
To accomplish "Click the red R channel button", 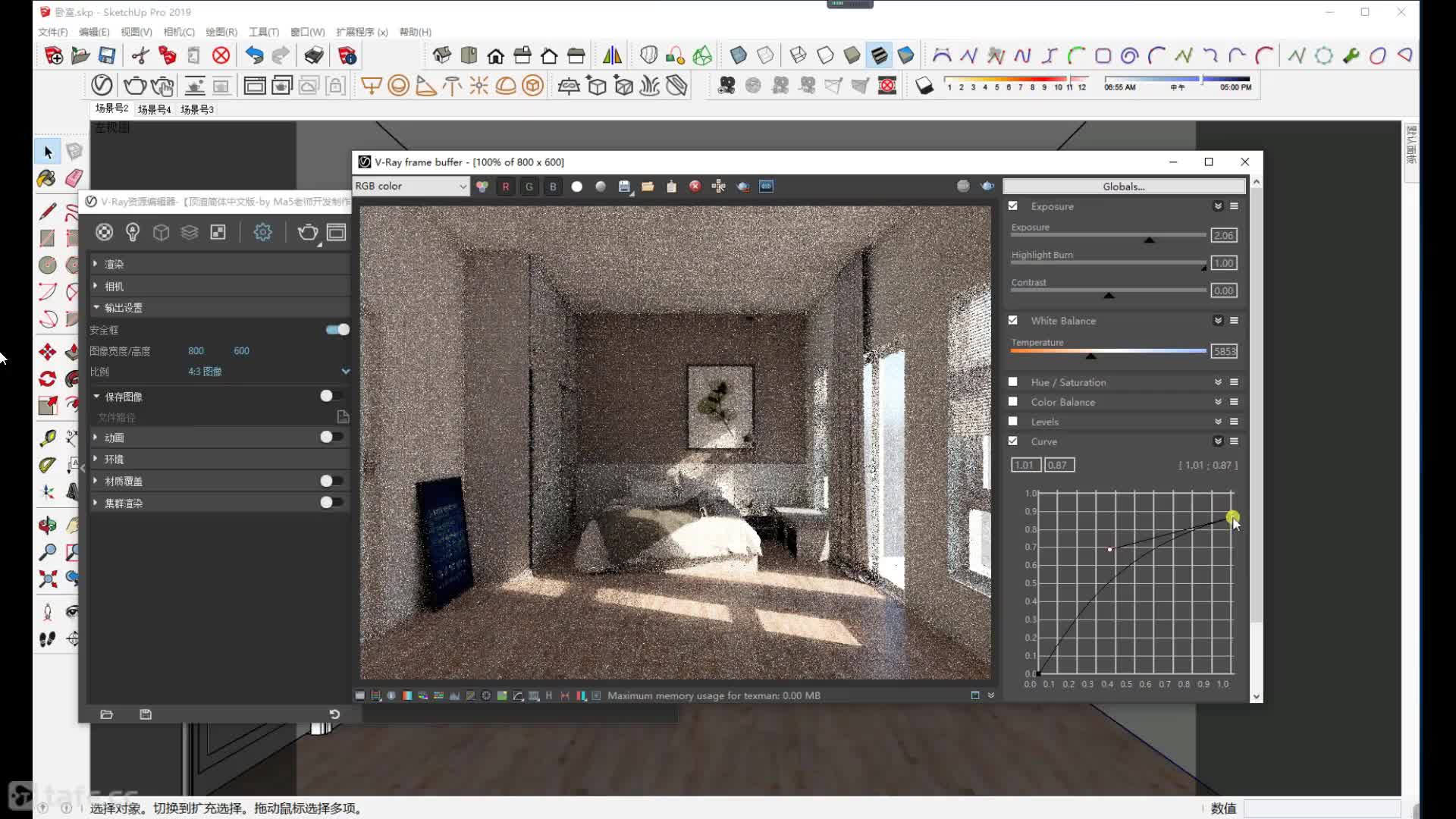I will (x=506, y=187).
